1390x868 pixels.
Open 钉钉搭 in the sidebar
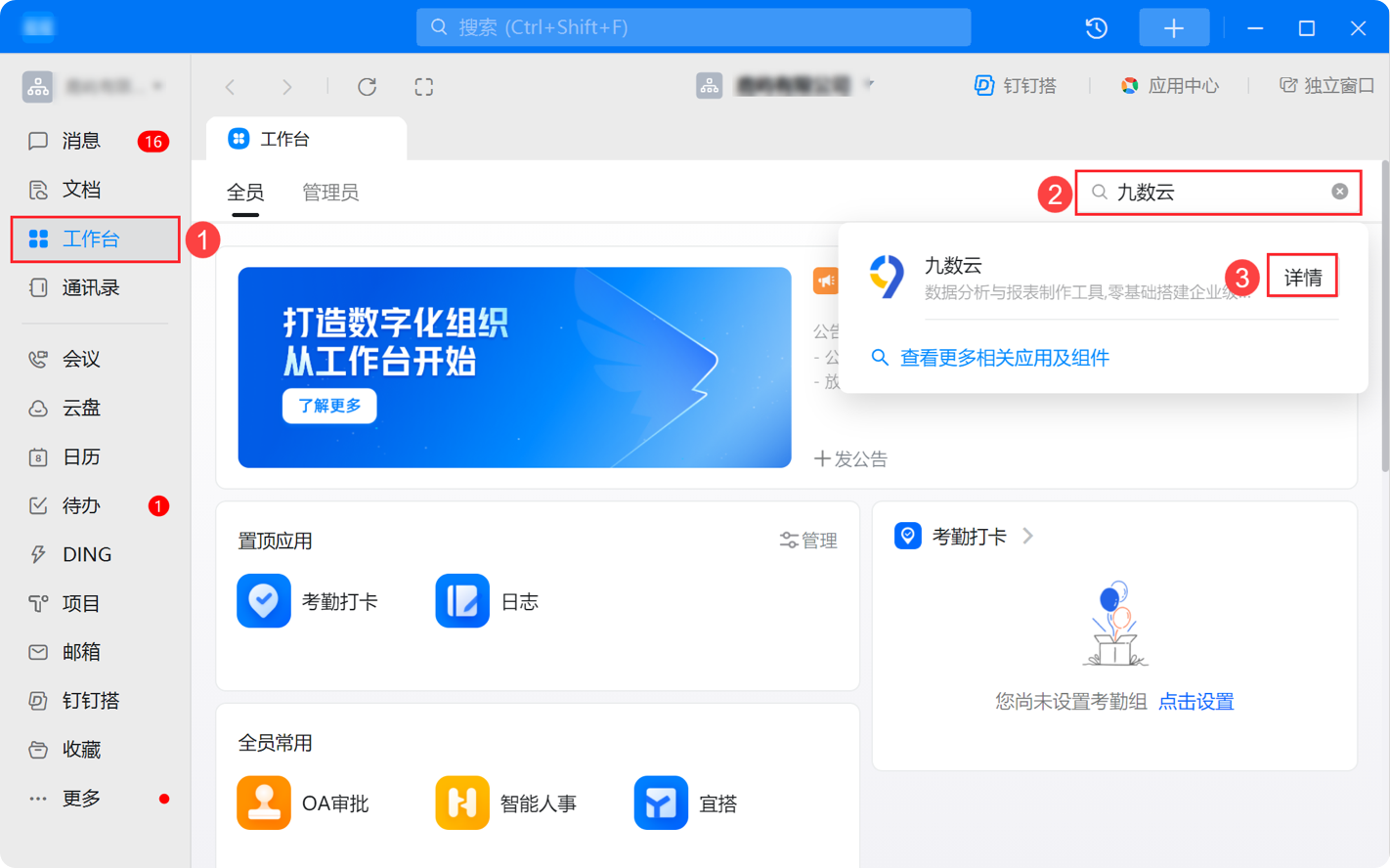95,701
